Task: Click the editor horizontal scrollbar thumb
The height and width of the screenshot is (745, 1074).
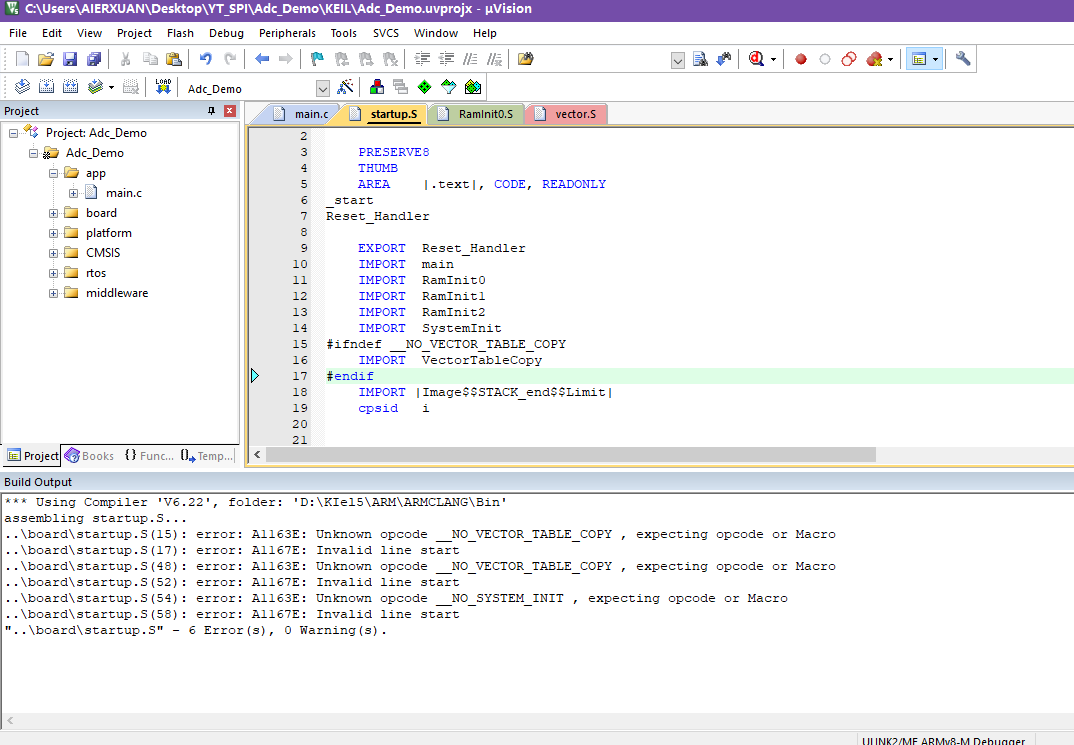Action: coord(571,454)
